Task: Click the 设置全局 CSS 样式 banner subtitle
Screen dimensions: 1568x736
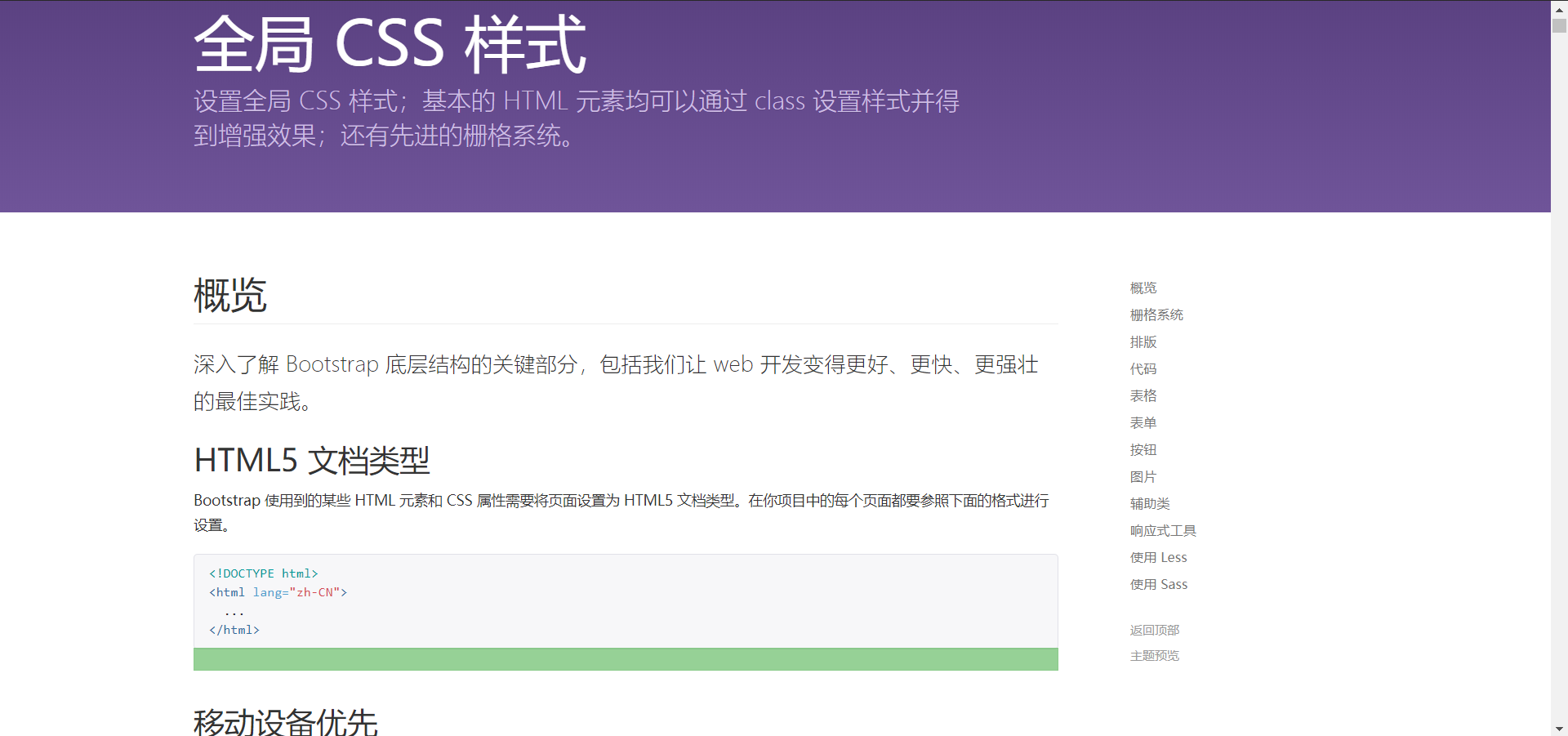Action: [x=577, y=118]
